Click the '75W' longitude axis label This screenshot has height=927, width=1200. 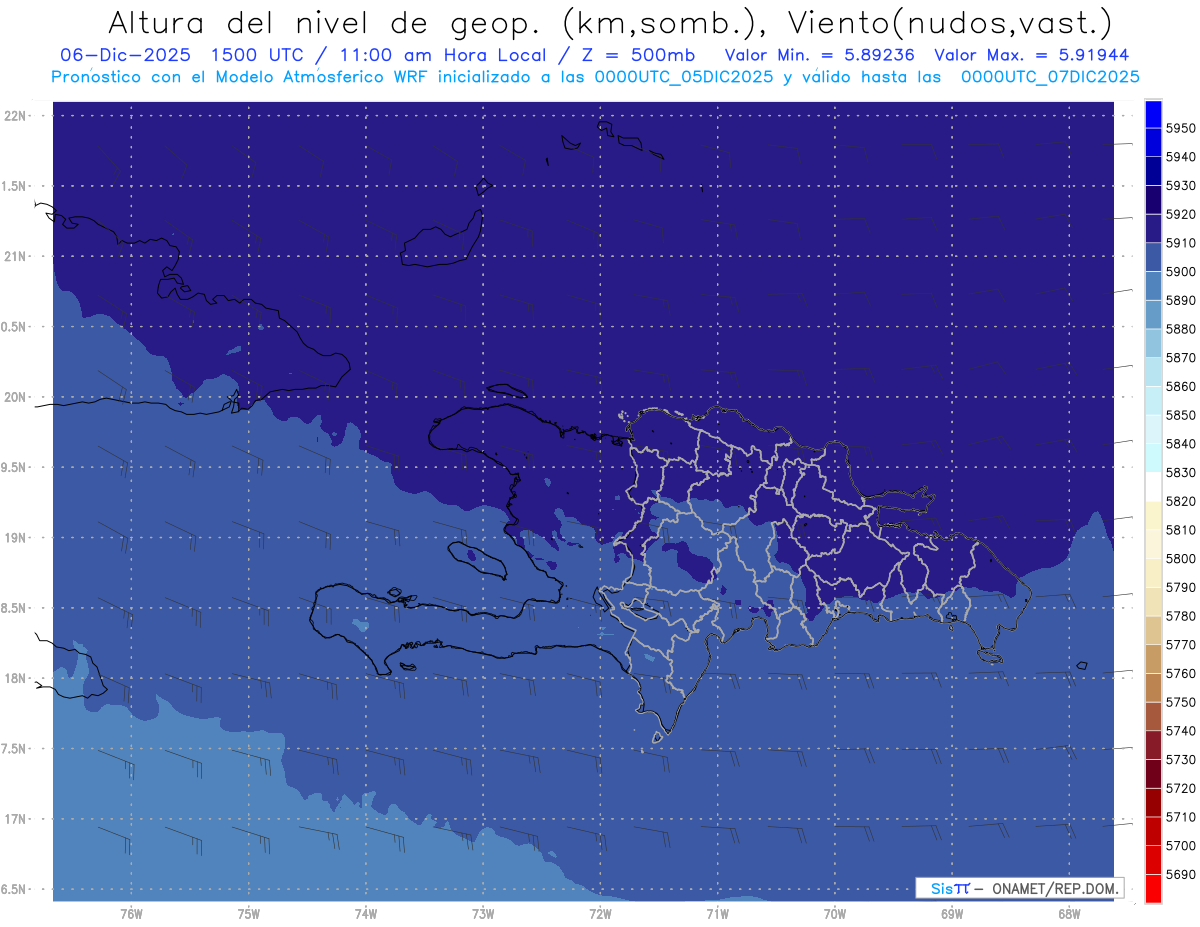(249, 914)
